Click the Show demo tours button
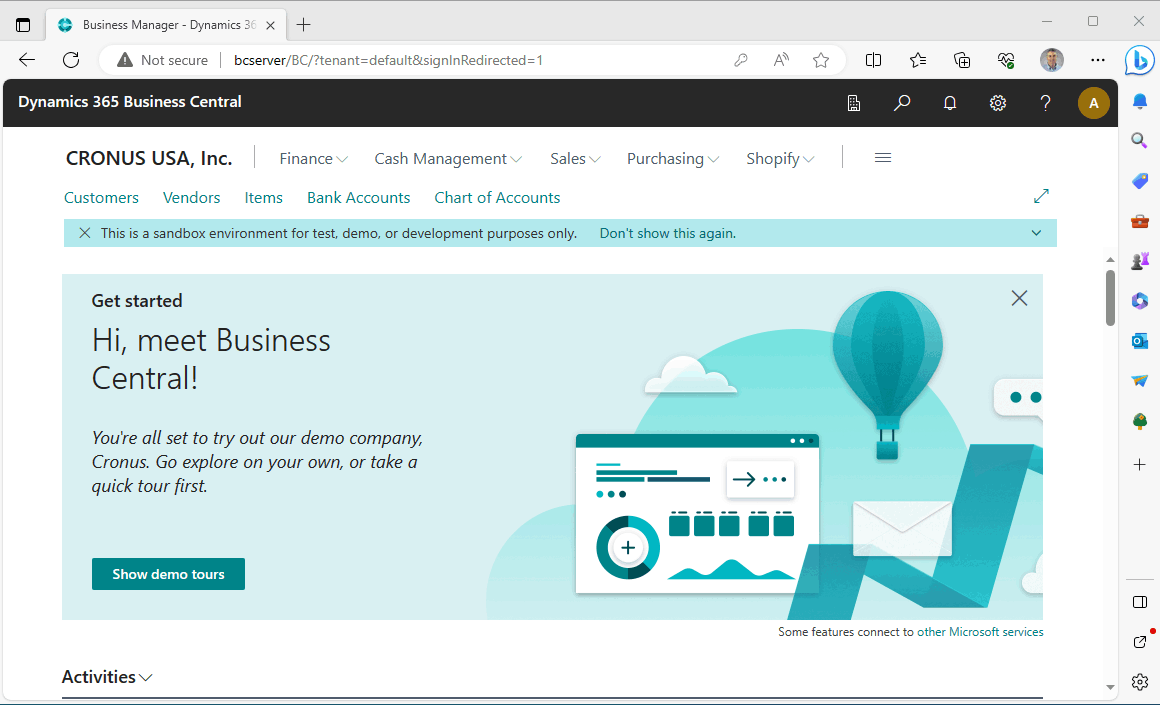The image size is (1160, 705). (x=168, y=574)
